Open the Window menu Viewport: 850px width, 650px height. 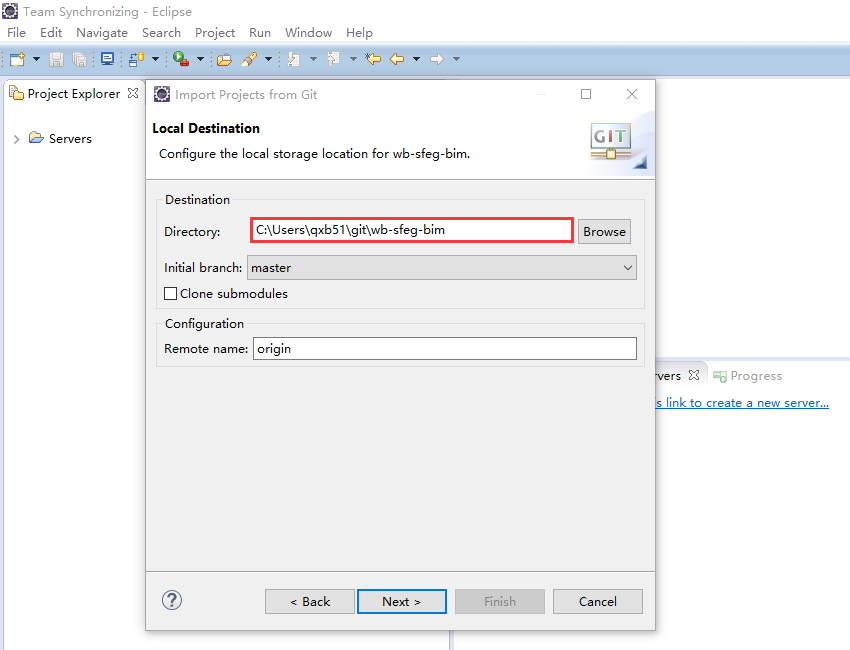click(x=308, y=33)
